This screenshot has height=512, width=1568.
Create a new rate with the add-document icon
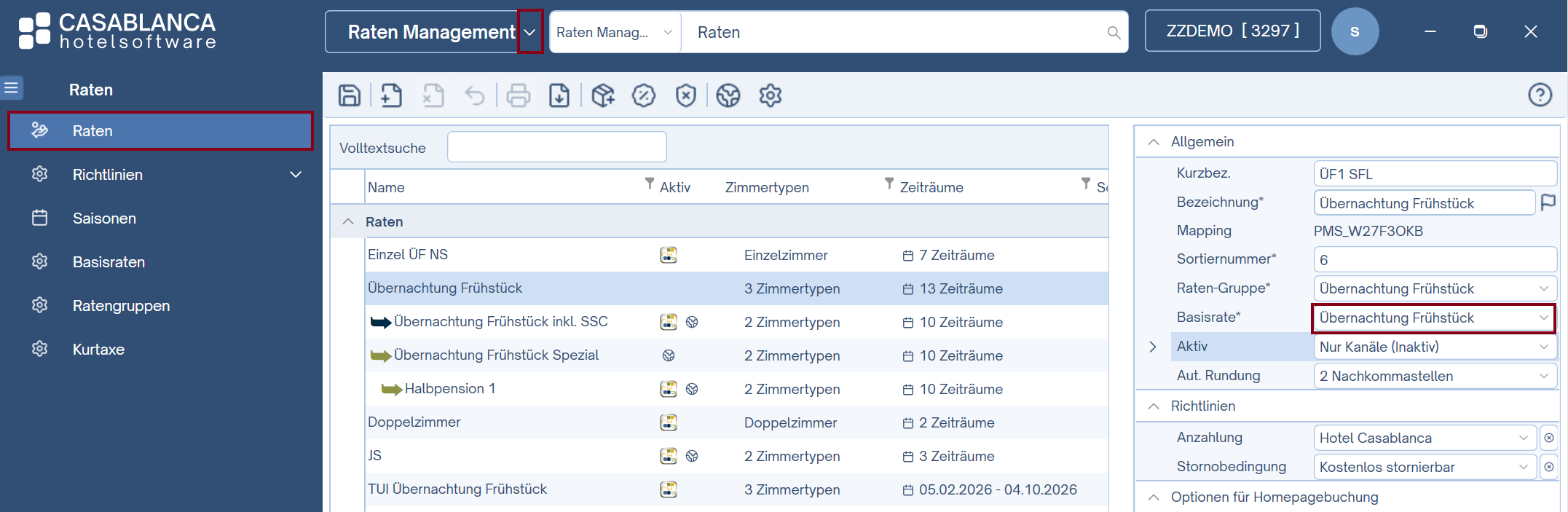pyautogui.click(x=391, y=95)
